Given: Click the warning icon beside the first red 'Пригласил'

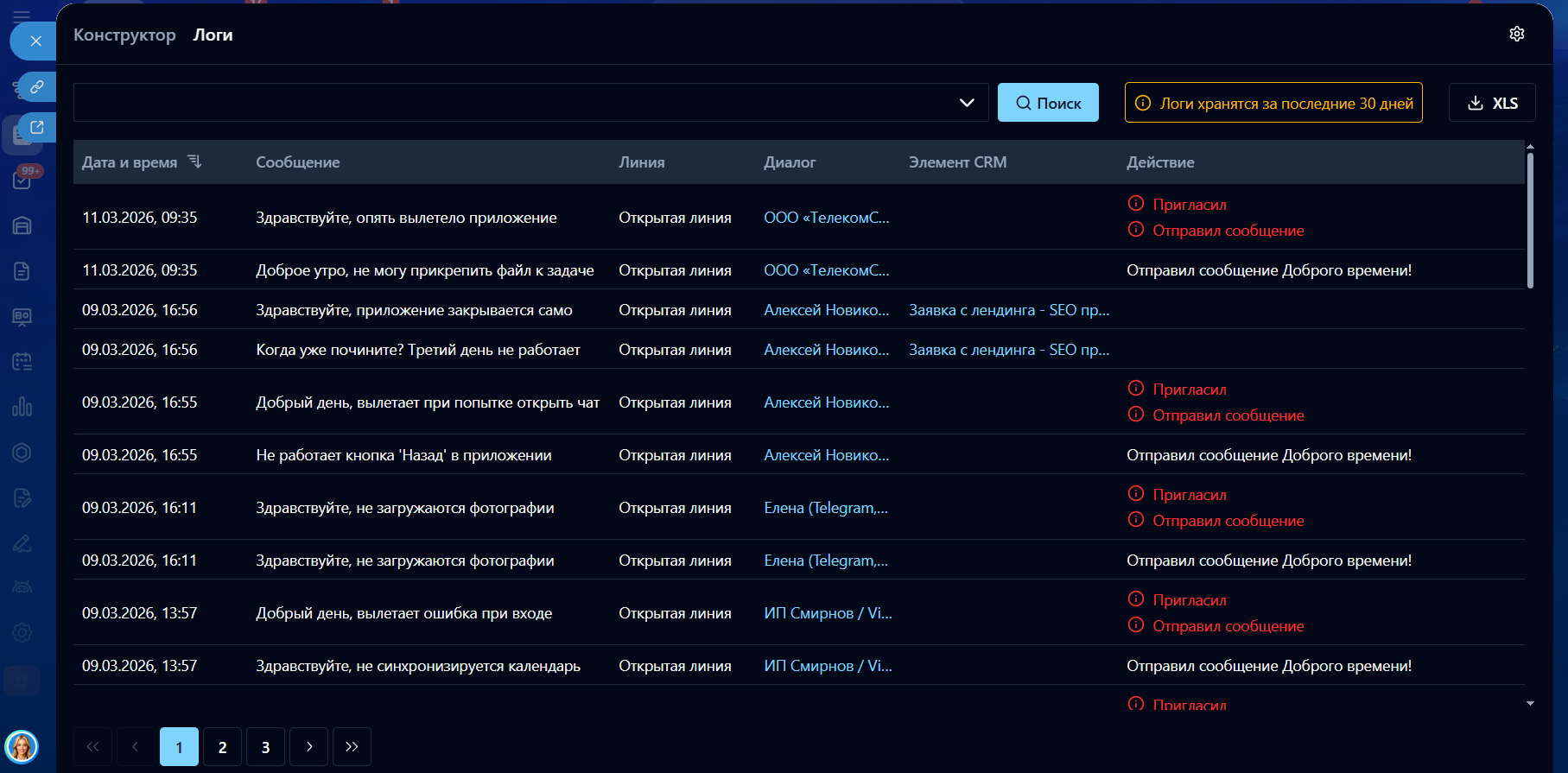Looking at the screenshot, I should [x=1136, y=204].
